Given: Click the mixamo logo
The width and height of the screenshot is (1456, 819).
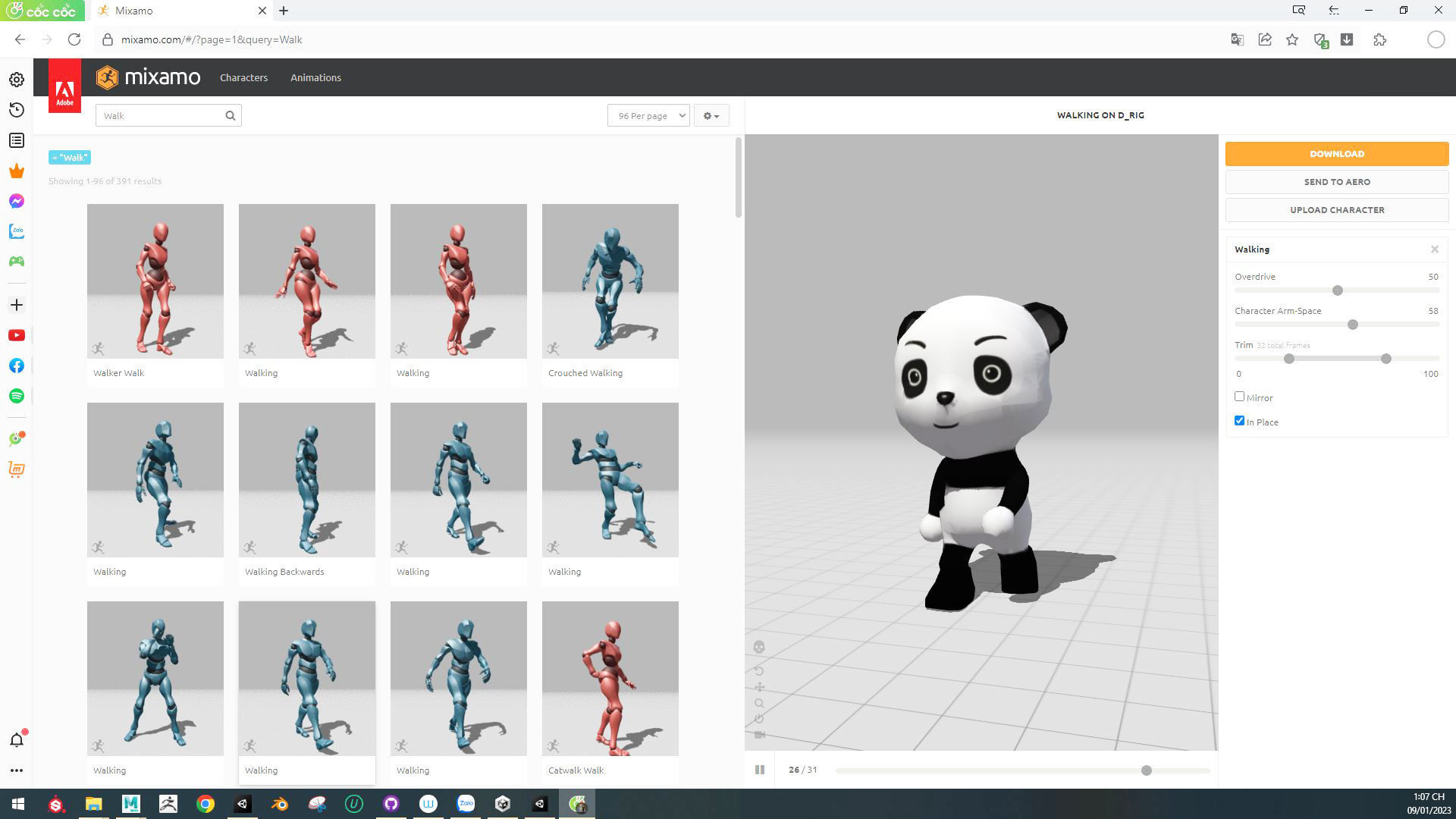Looking at the screenshot, I should (x=149, y=77).
